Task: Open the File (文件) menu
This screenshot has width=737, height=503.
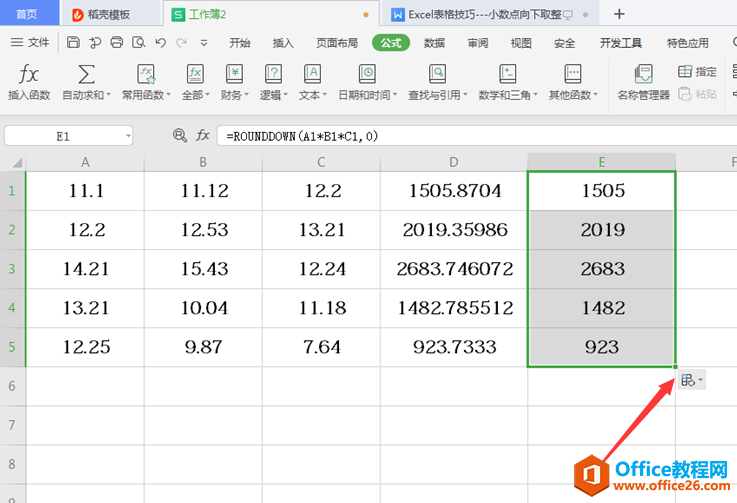Action: pos(30,43)
